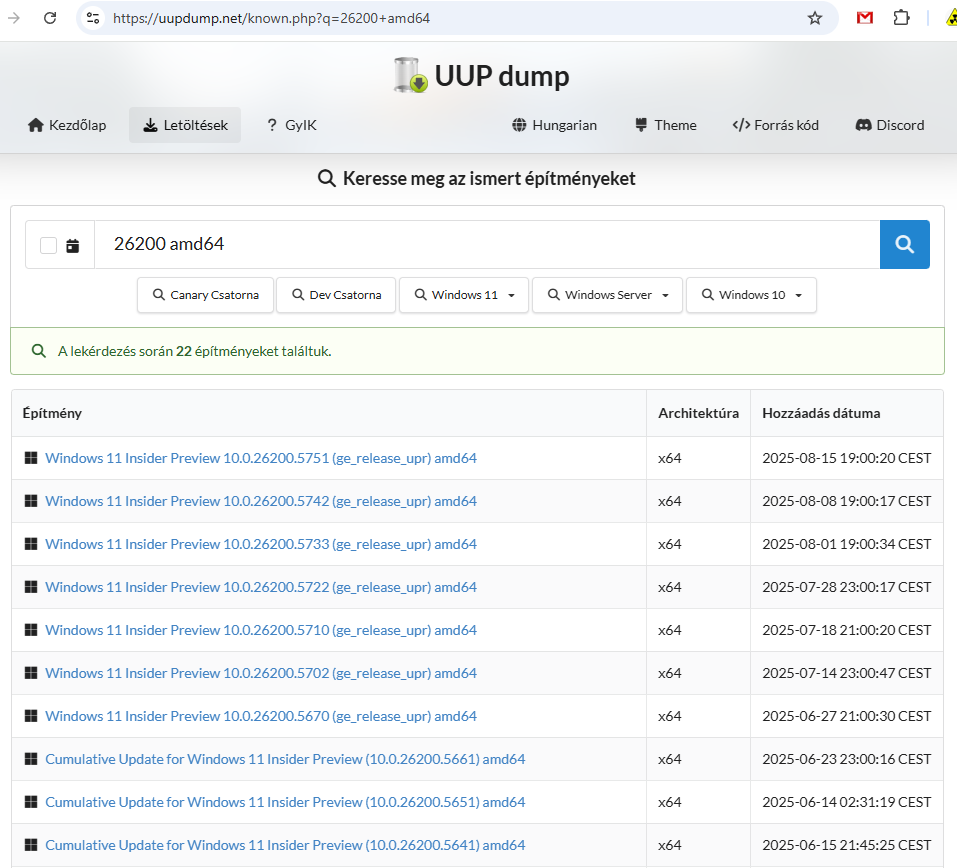The image size is (957, 868).
Task: Click the Windows icon beside update 26200.5651
Action: pyautogui.click(x=31, y=802)
